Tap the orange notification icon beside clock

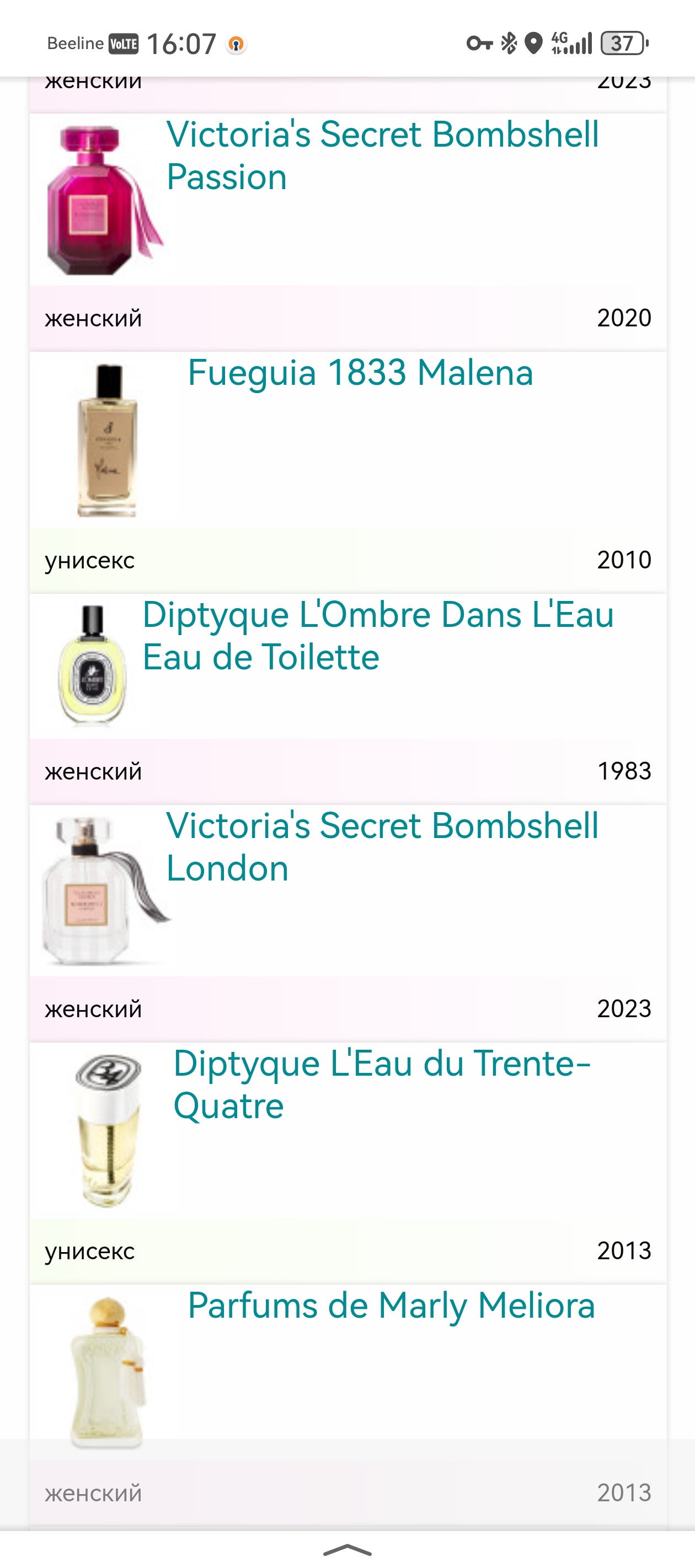click(x=236, y=44)
